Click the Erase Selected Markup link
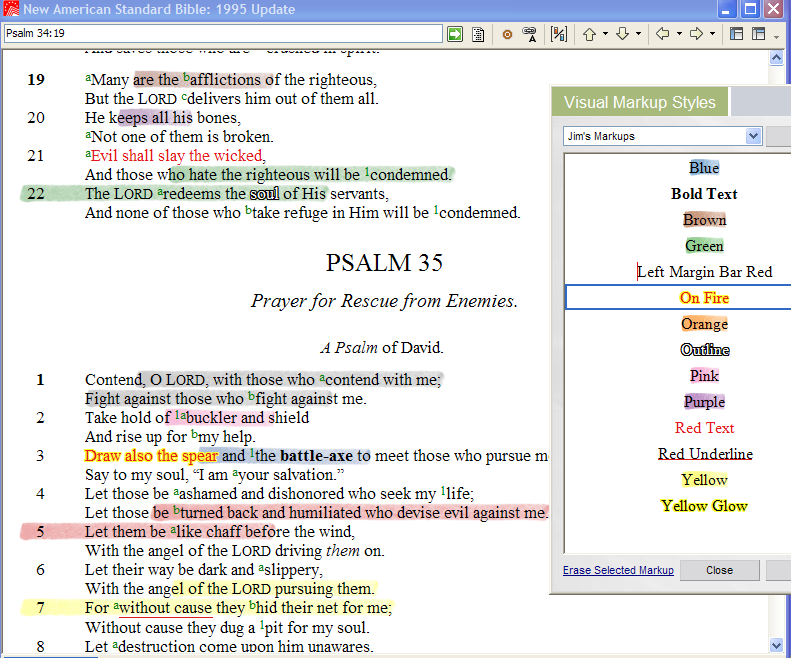Screen dimensions: 791x658 618,570
